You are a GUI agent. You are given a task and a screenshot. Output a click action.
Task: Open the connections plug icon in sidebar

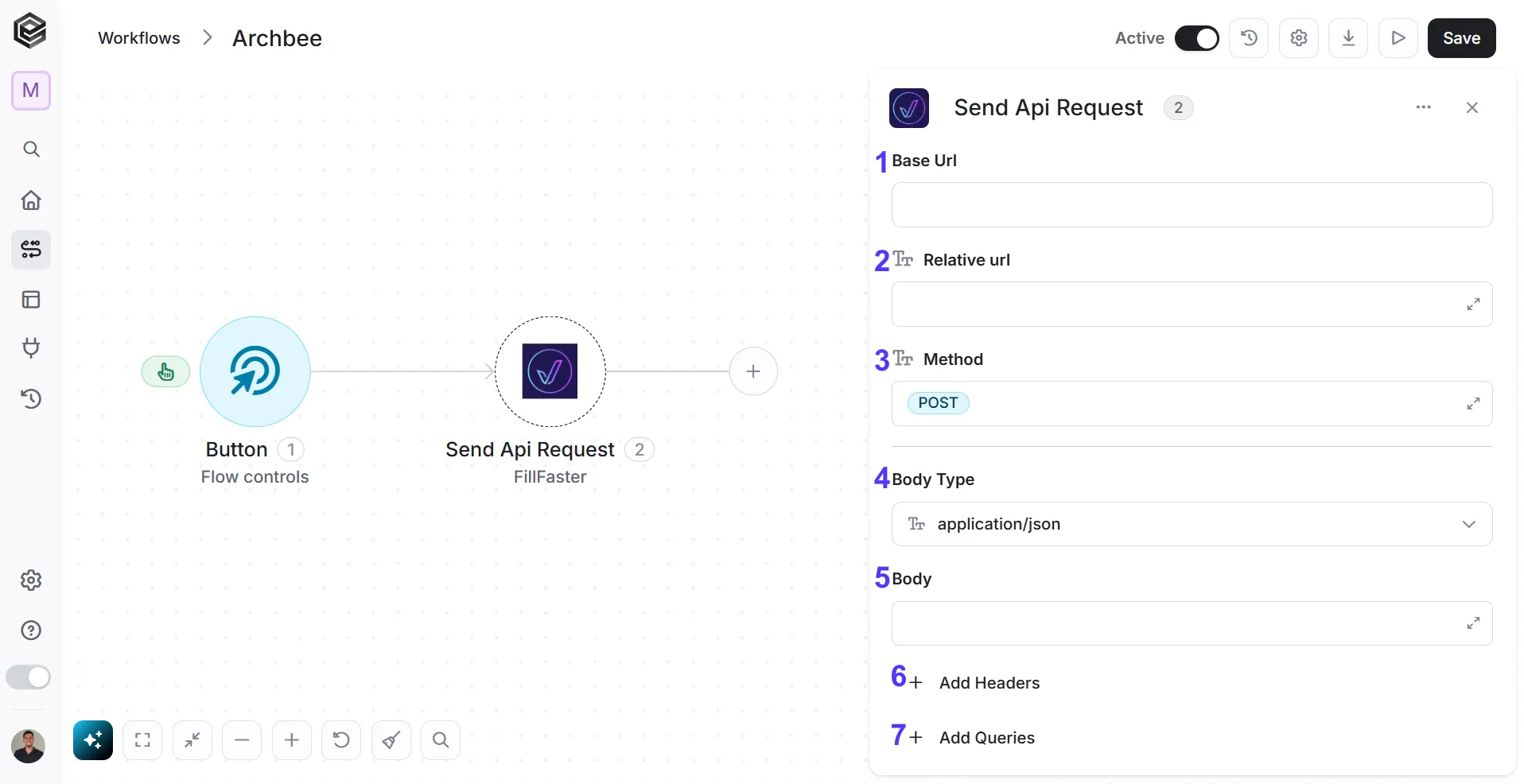[31, 348]
